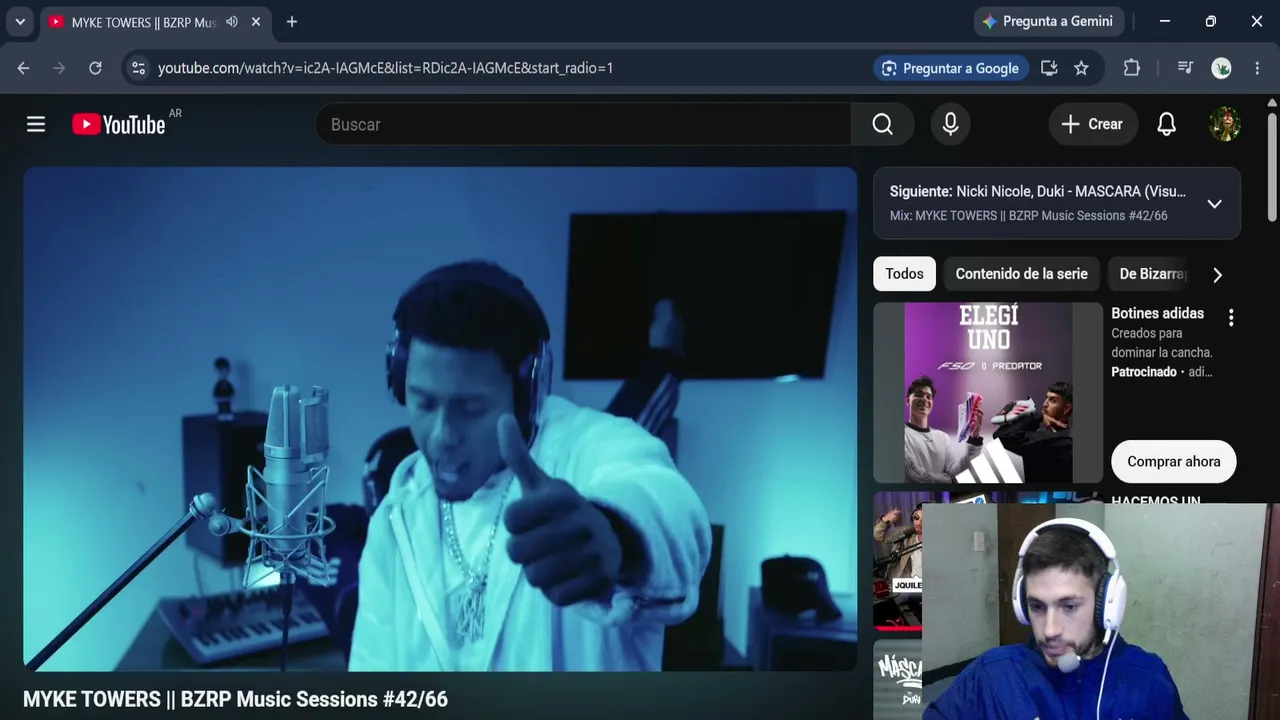Image resolution: width=1280 pixels, height=720 pixels.
Task: Click the Patrocinado label in the ad
Action: [x=1144, y=372]
